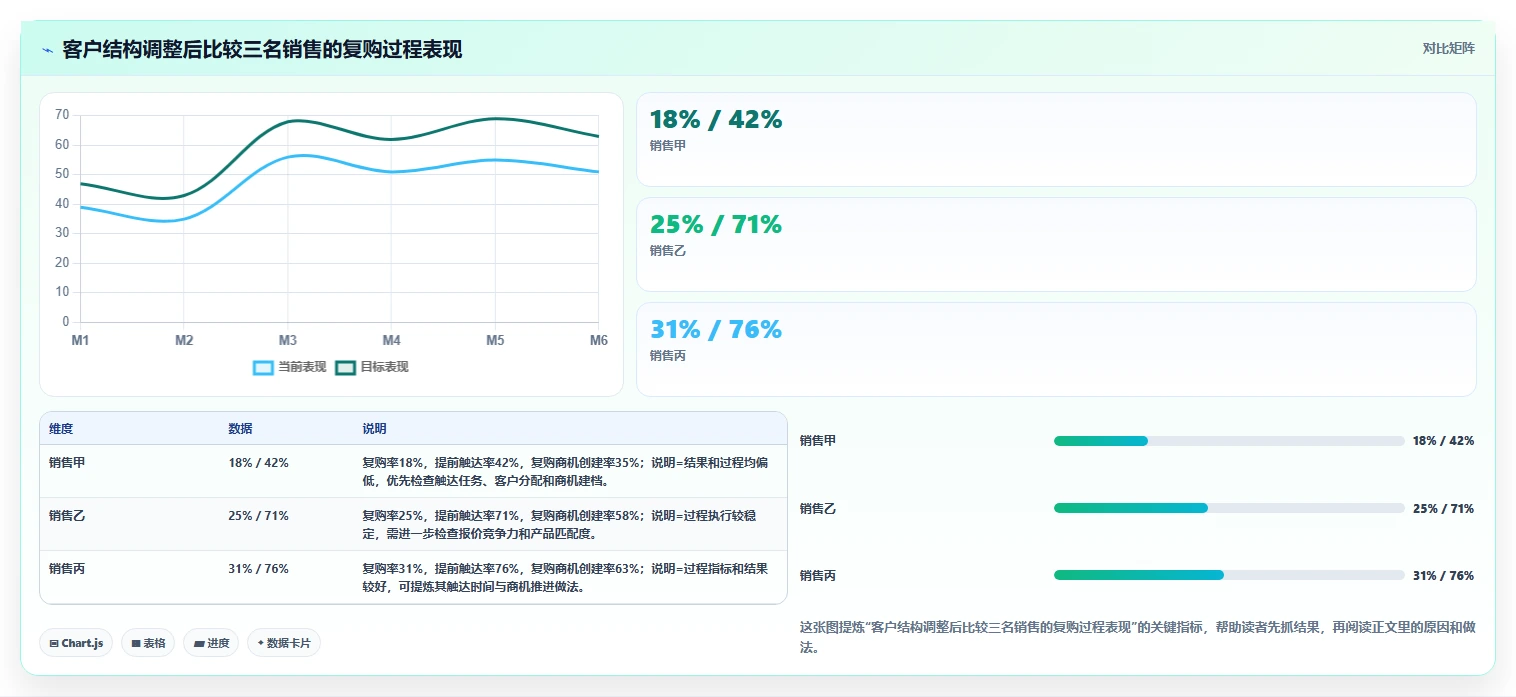The image size is (1516, 697).
Task: Click the 销售甲 cell in table
Action: pos(67,462)
